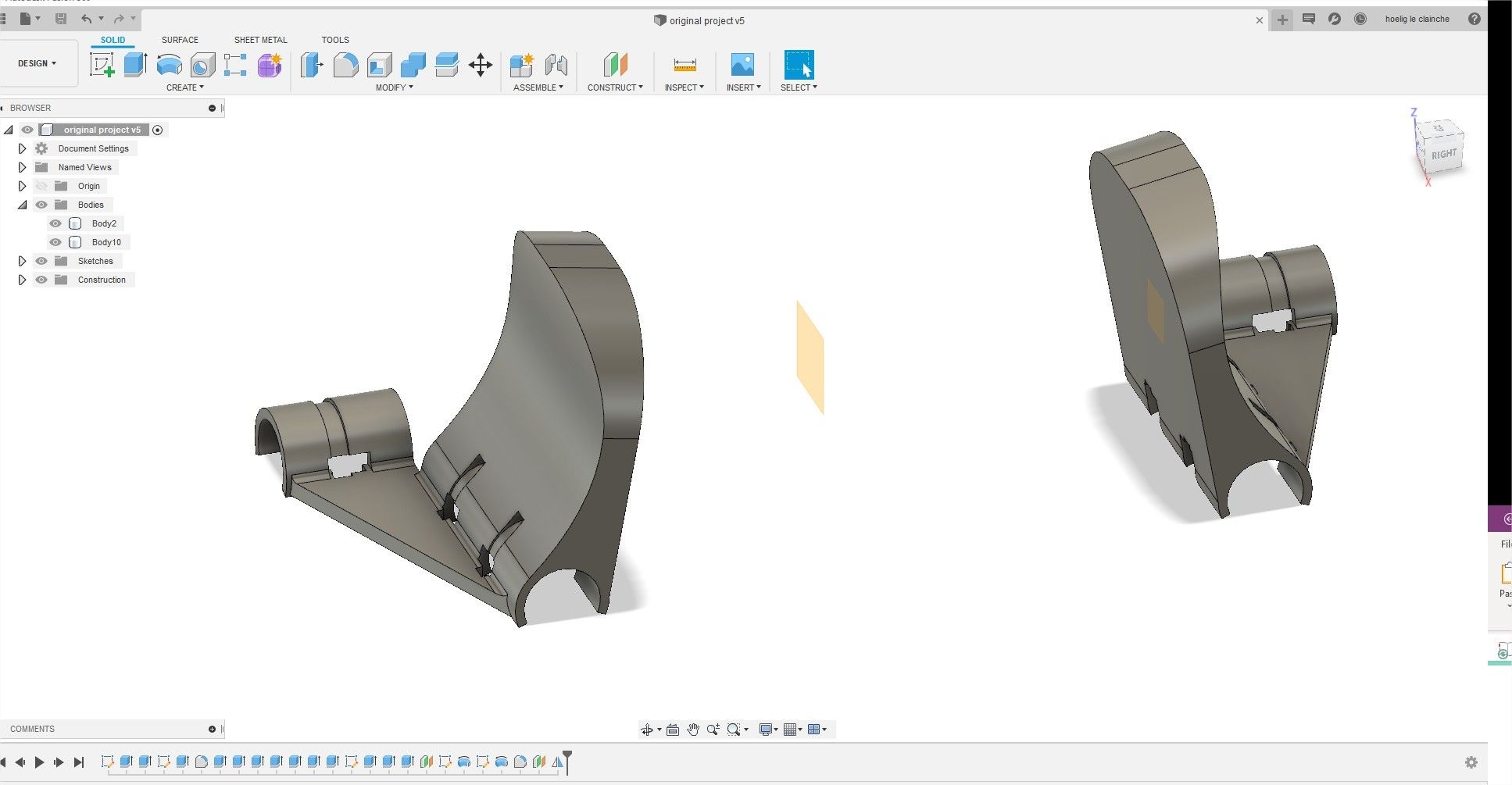Open the DESIGN workspace selector

tap(37, 63)
